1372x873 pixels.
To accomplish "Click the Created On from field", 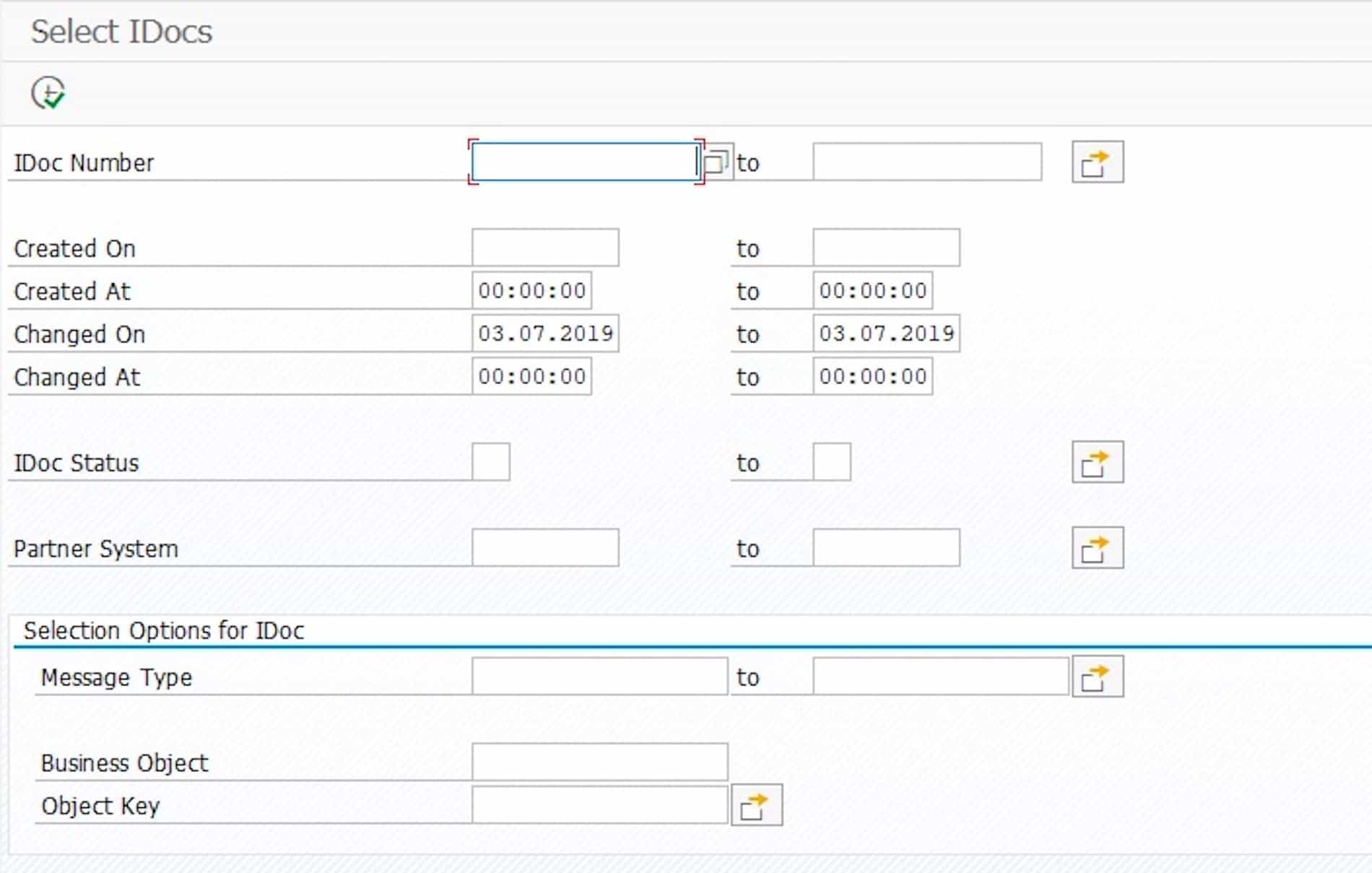I will (546, 248).
